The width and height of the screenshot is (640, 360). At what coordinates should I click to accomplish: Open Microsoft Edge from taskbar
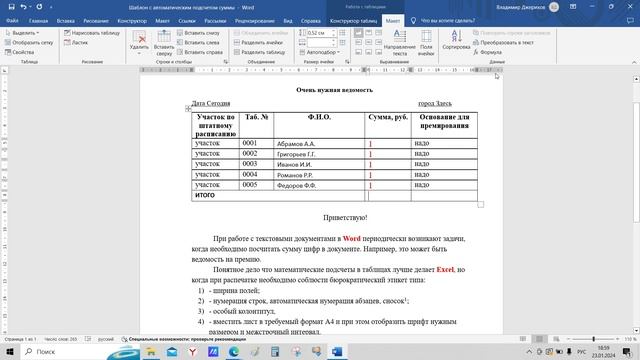pos(234,351)
